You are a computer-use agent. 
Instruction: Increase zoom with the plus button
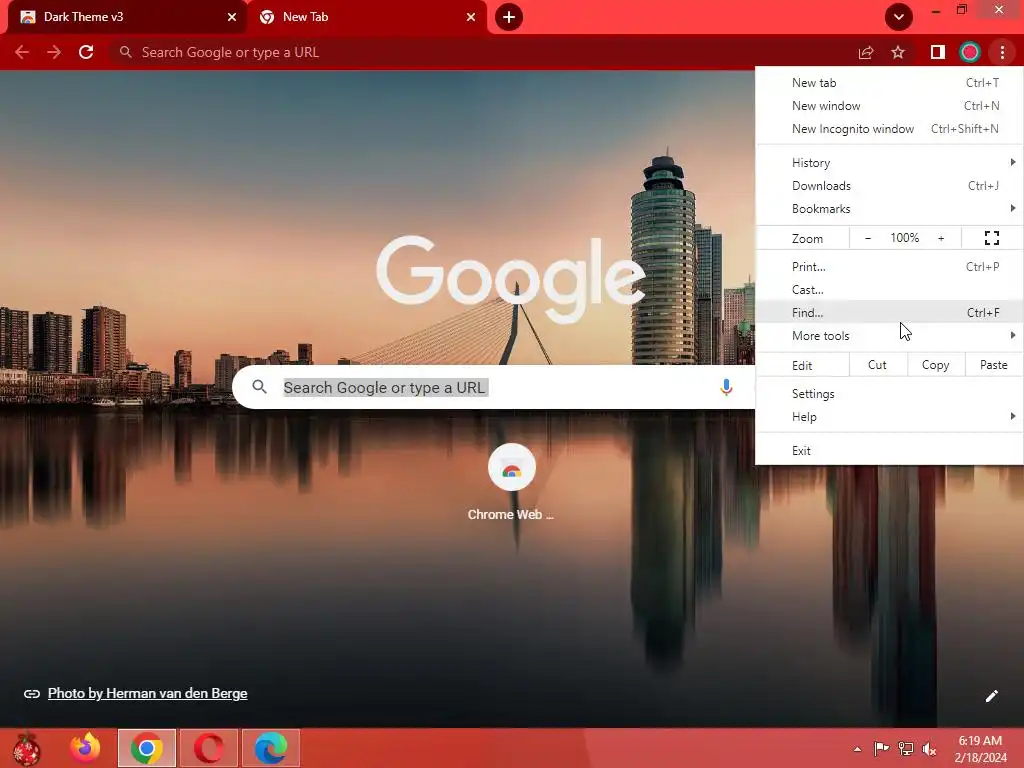point(941,238)
